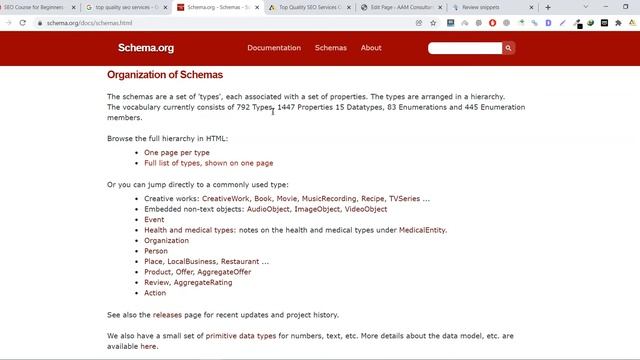Close the Review snippets tab
Image resolution: width=640 pixels, height=360 pixels.
click(x=531, y=7)
